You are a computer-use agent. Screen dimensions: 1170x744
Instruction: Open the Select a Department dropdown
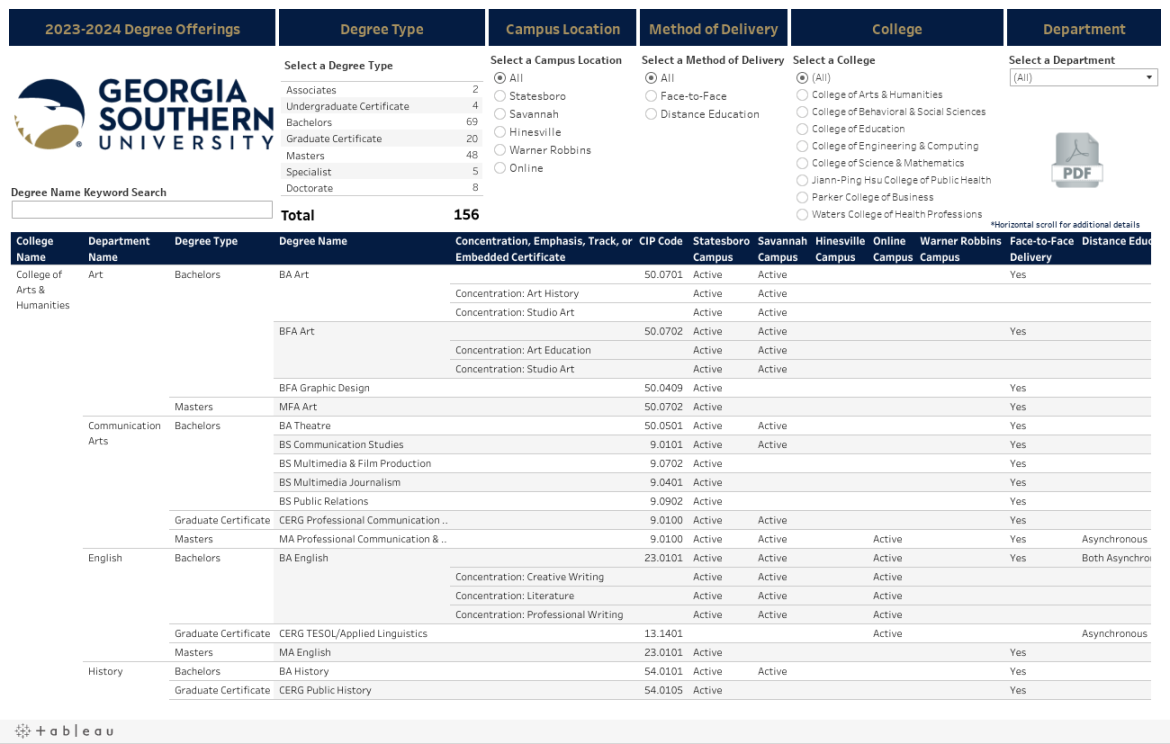[1082, 77]
